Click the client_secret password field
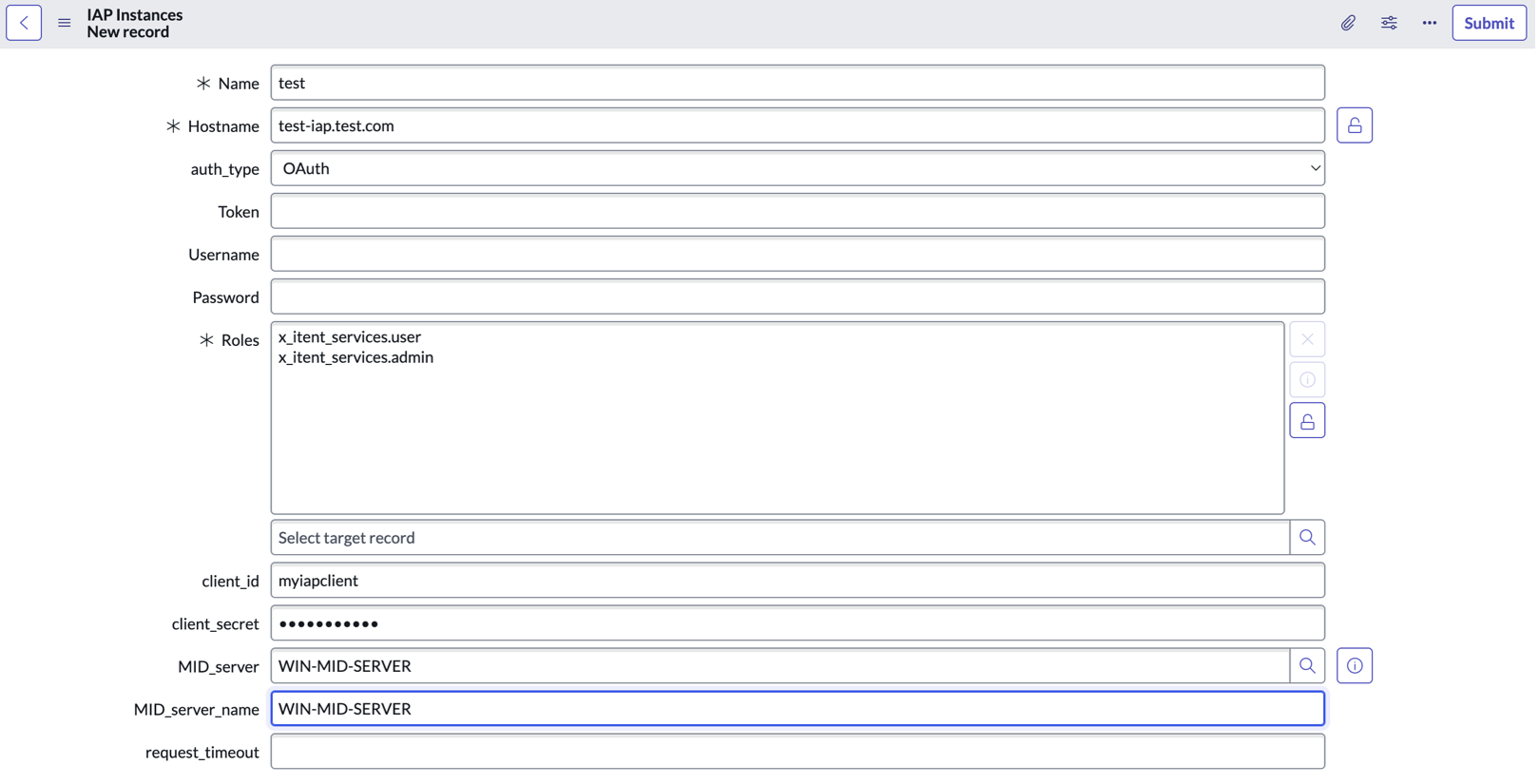 pyautogui.click(x=798, y=623)
